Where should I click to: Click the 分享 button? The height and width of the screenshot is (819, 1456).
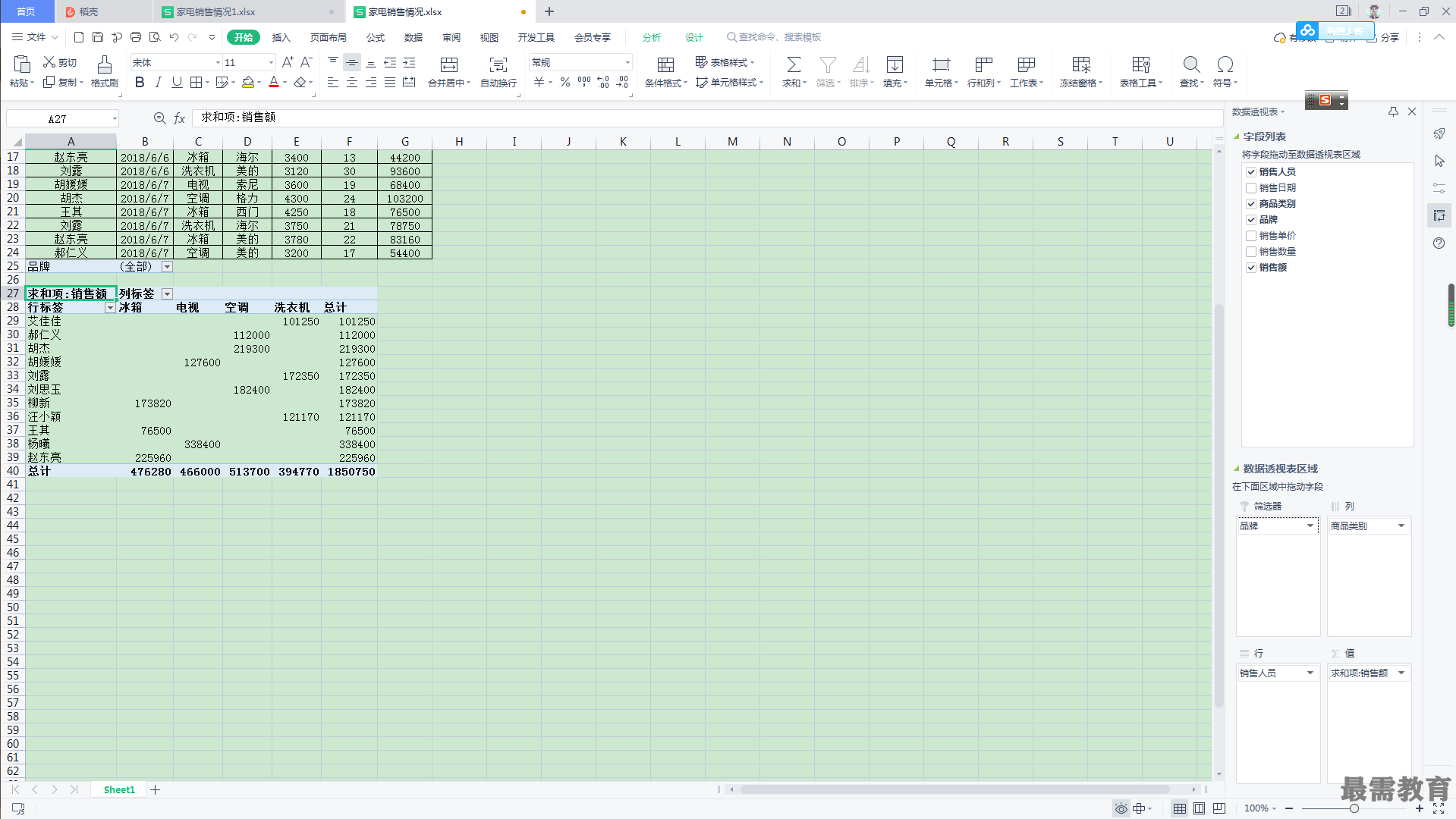coord(1383,37)
